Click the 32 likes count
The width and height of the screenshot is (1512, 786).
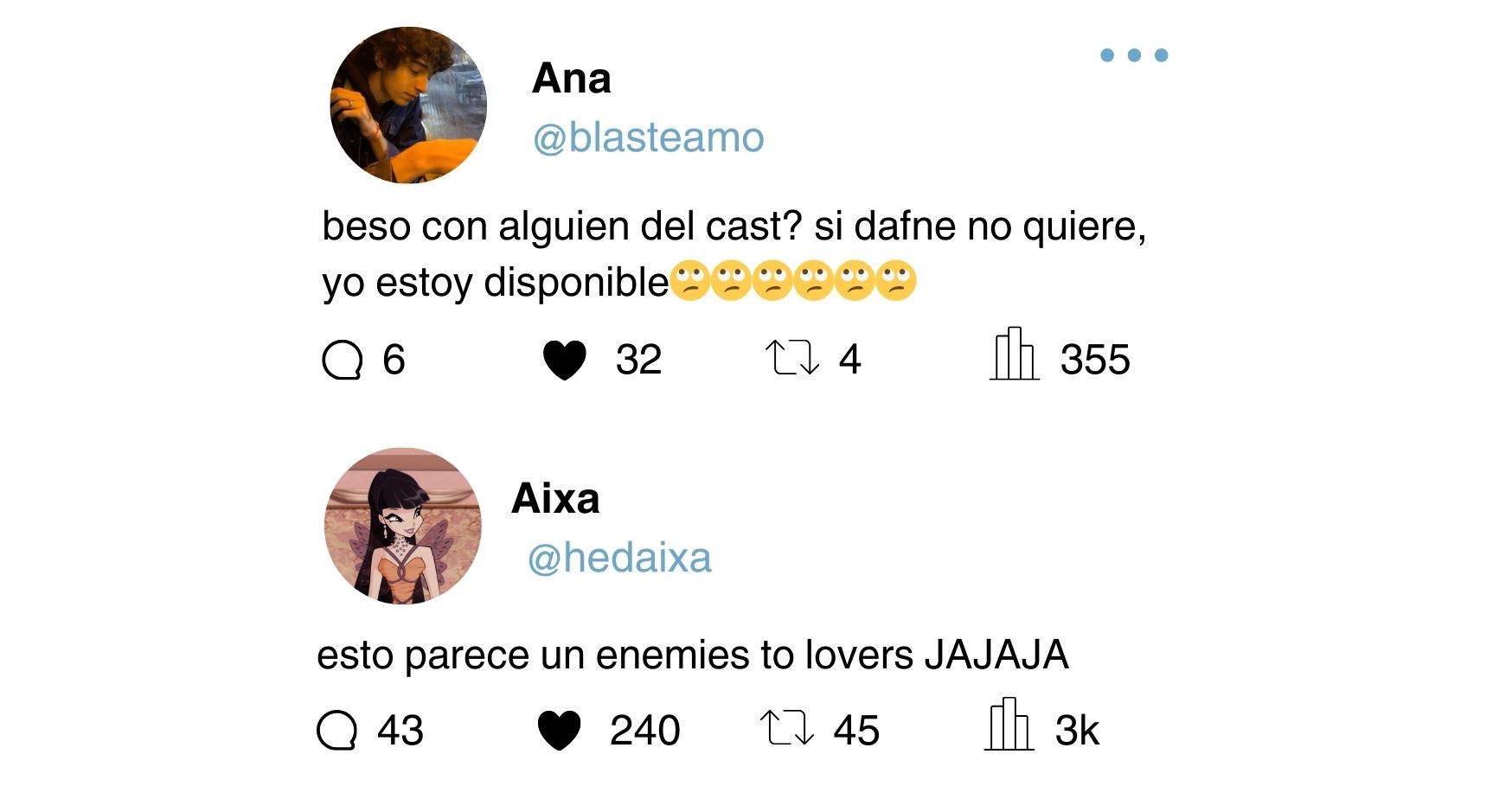pyautogui.click(x=638, y=360)
